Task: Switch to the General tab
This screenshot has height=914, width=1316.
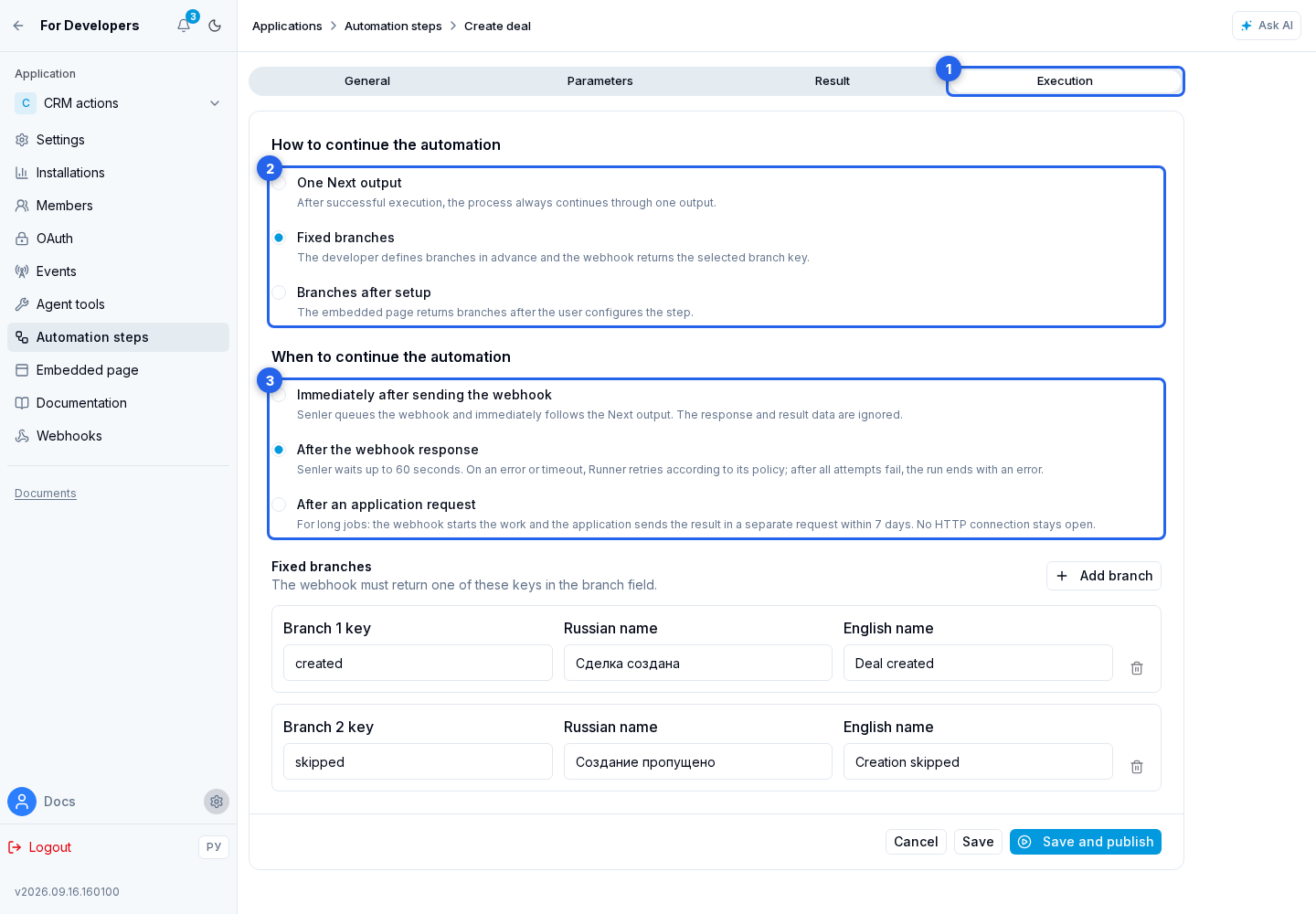Action: click(x=367, y=81)
